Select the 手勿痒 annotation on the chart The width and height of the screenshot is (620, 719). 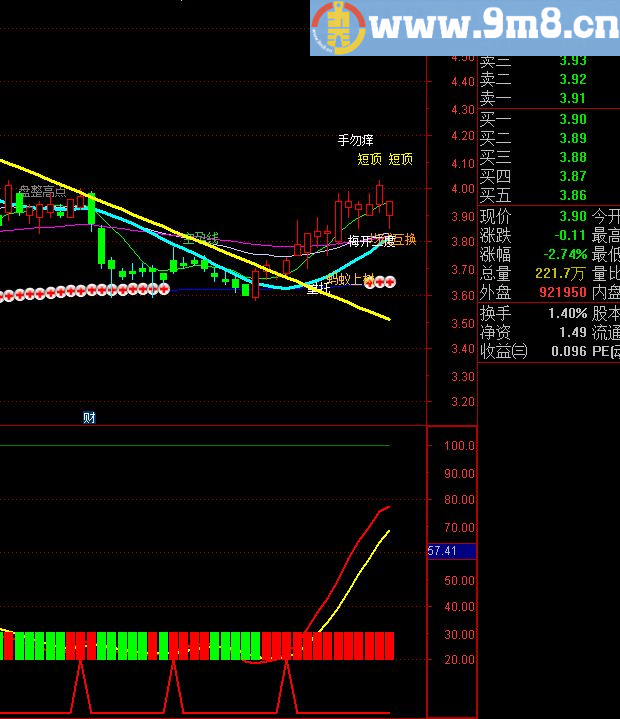coord(356,140)
